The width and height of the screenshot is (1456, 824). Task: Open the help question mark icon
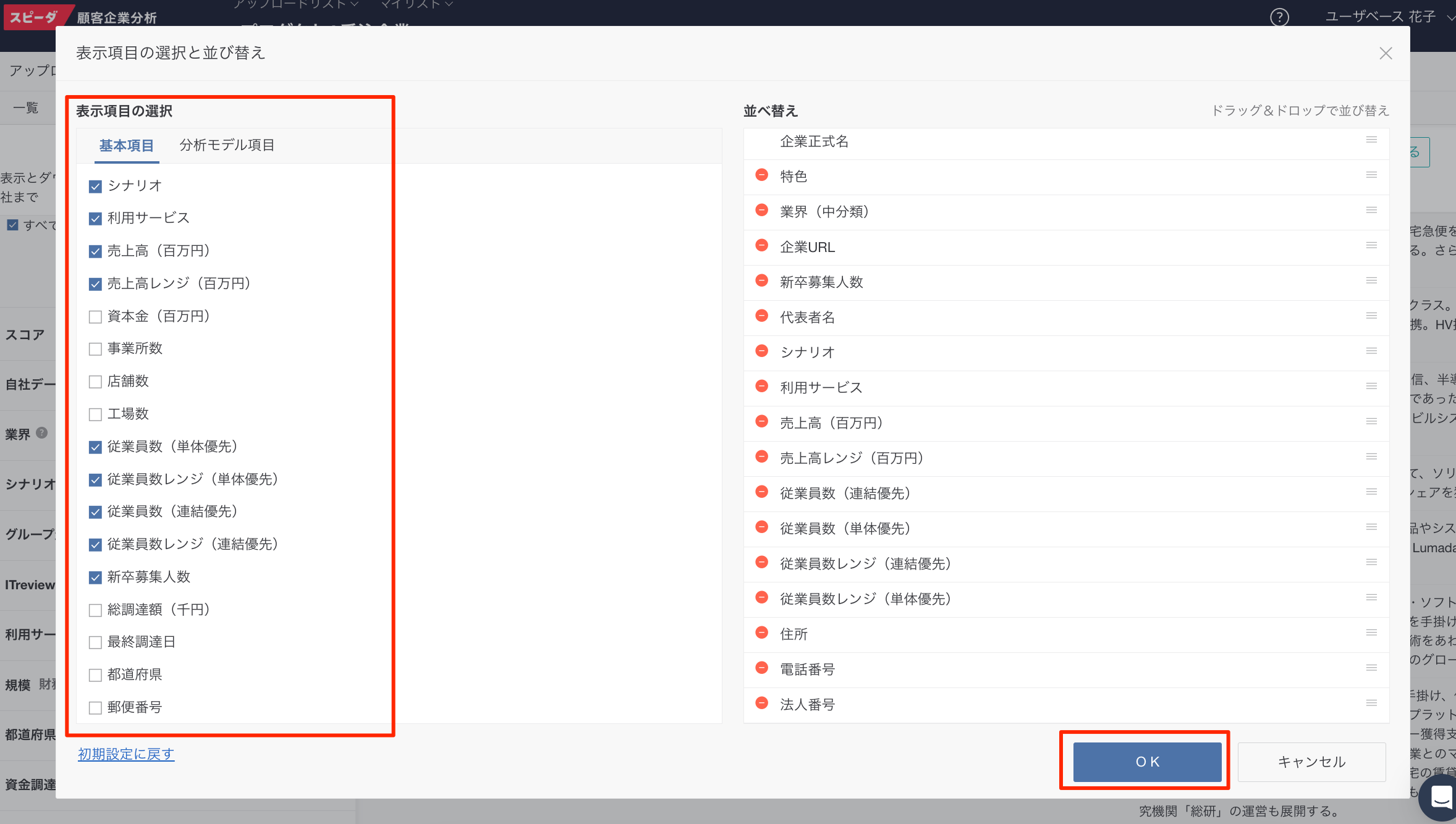click(x=1280, y=17)
